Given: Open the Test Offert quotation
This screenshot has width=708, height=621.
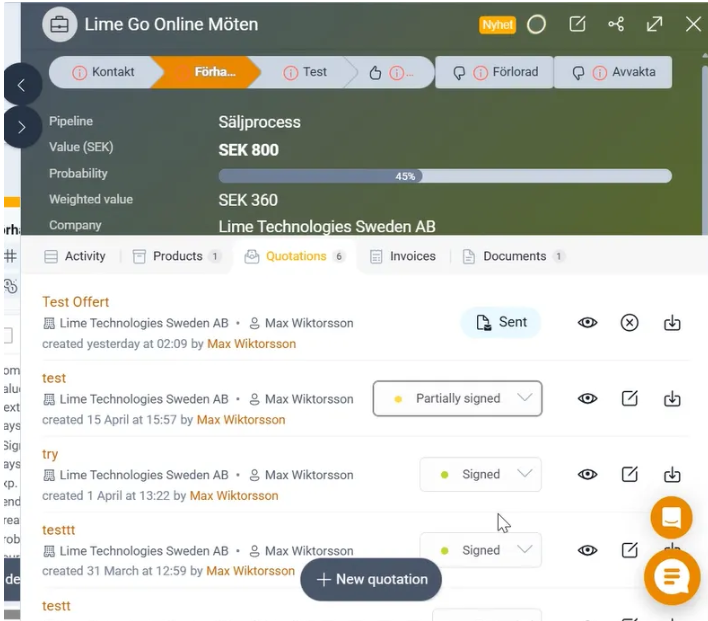Looking at the screenshot, I should point(75,302).
